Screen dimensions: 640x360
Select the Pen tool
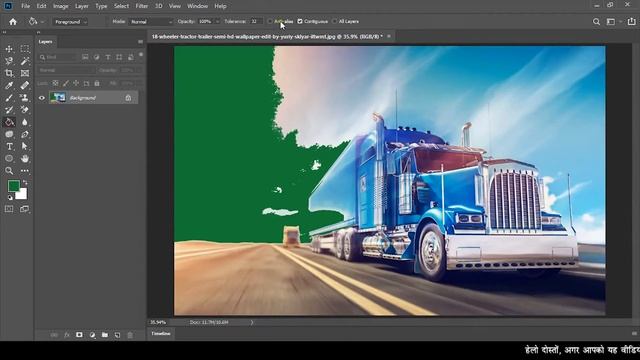(x=25, y=134)
